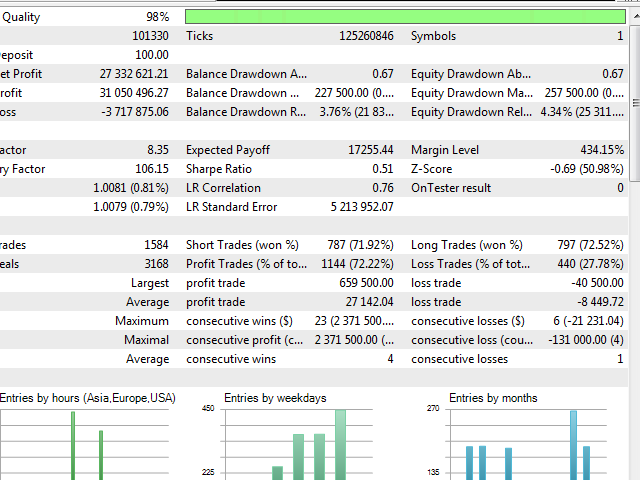Select the LR Correlation row label

pos(223,188)
